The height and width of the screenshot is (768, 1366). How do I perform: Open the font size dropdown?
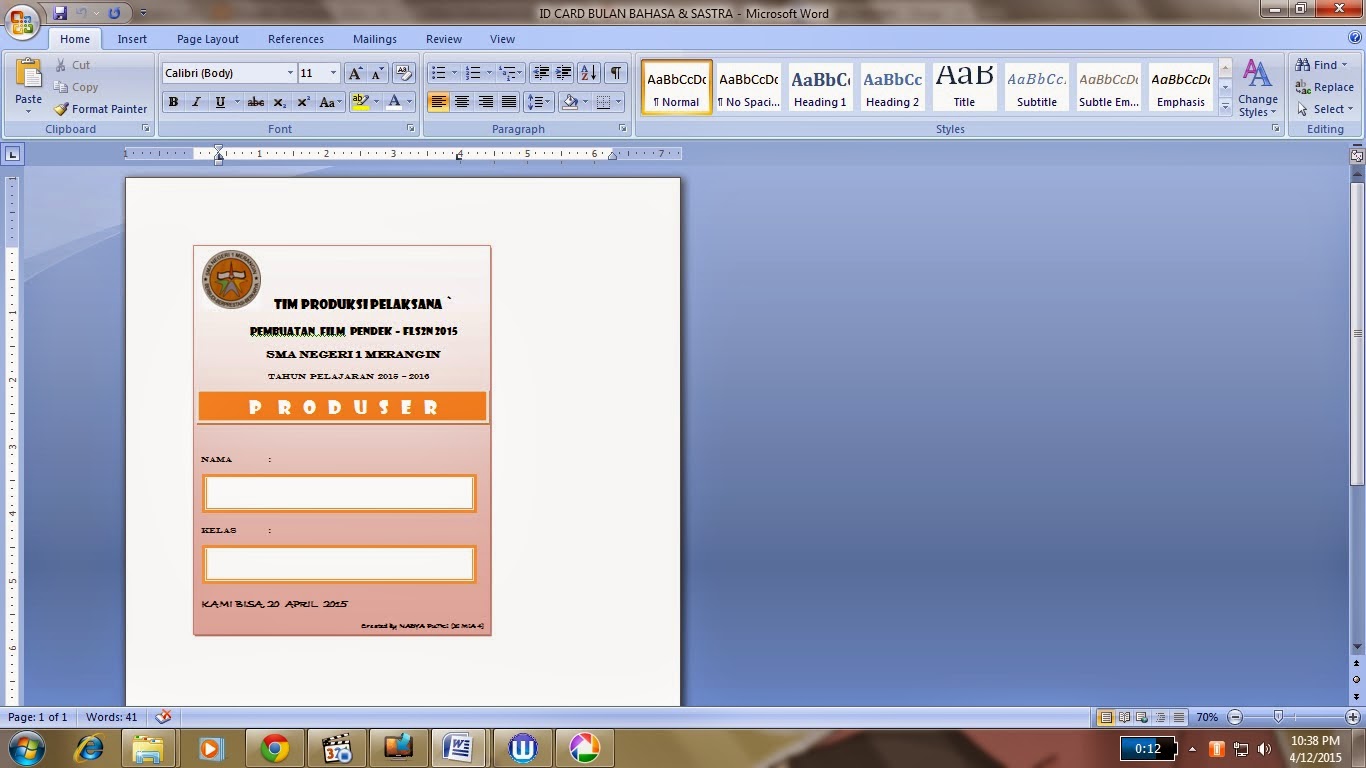tap(333, 73)
